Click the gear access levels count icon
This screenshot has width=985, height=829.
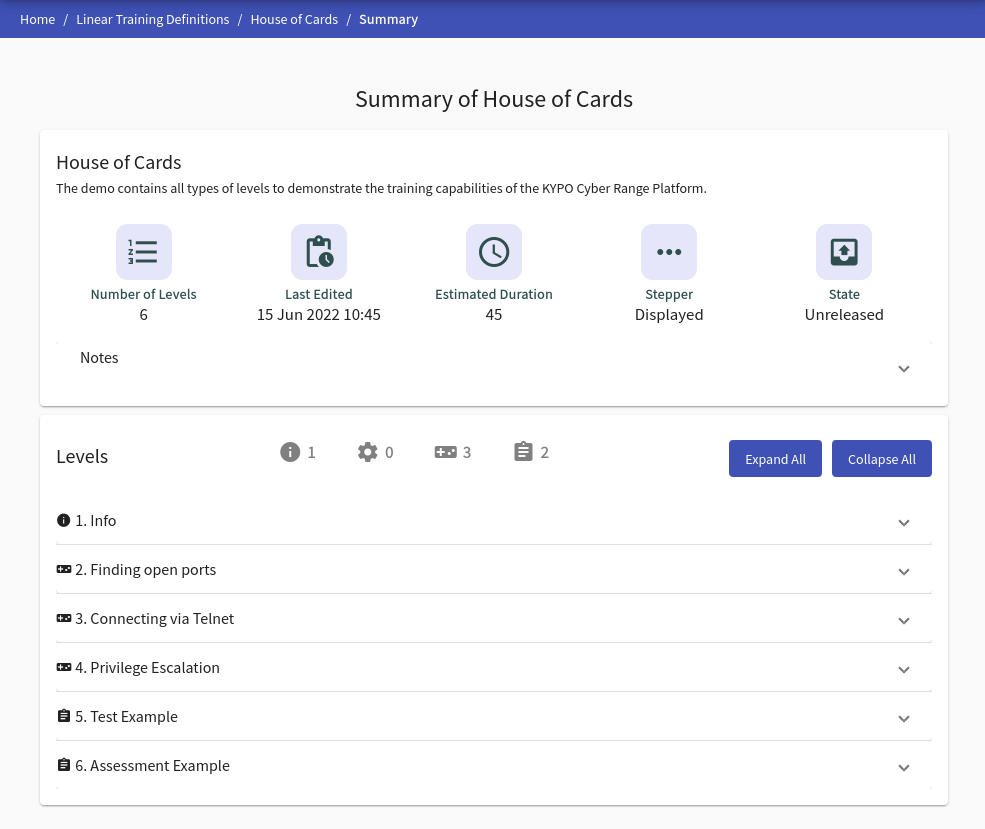coord(367,452)
